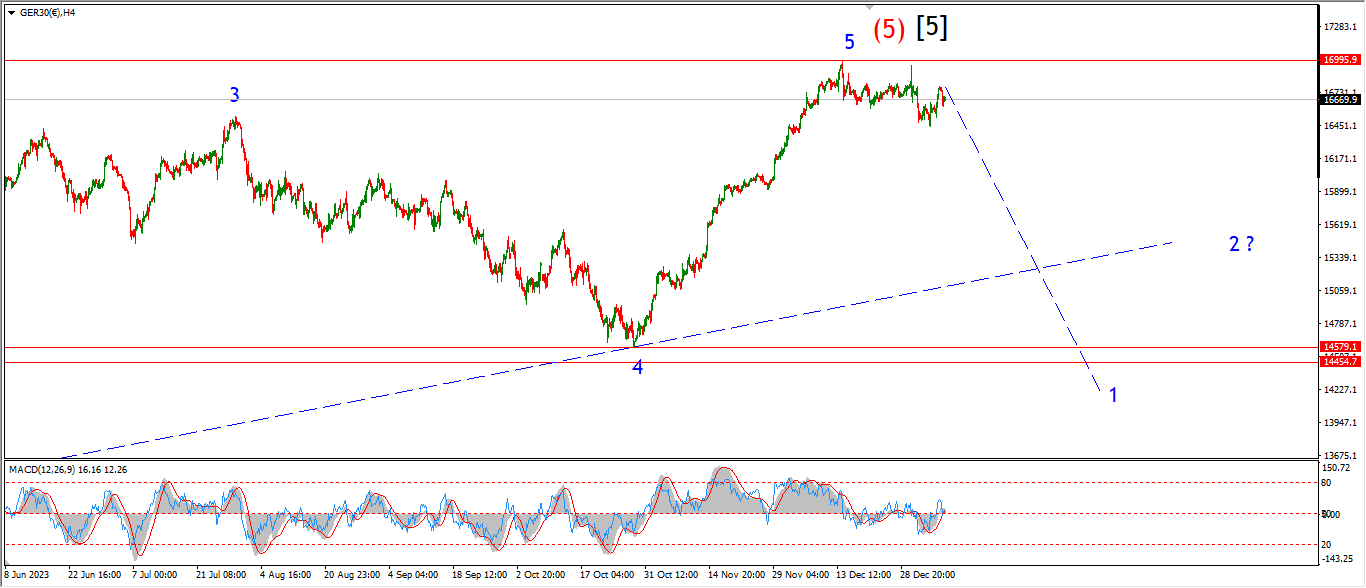Image resolution: width=1366 pixels, height=588 pixels.
Task: Select the blue label 1 target
Action: [x=1113, y=395]
